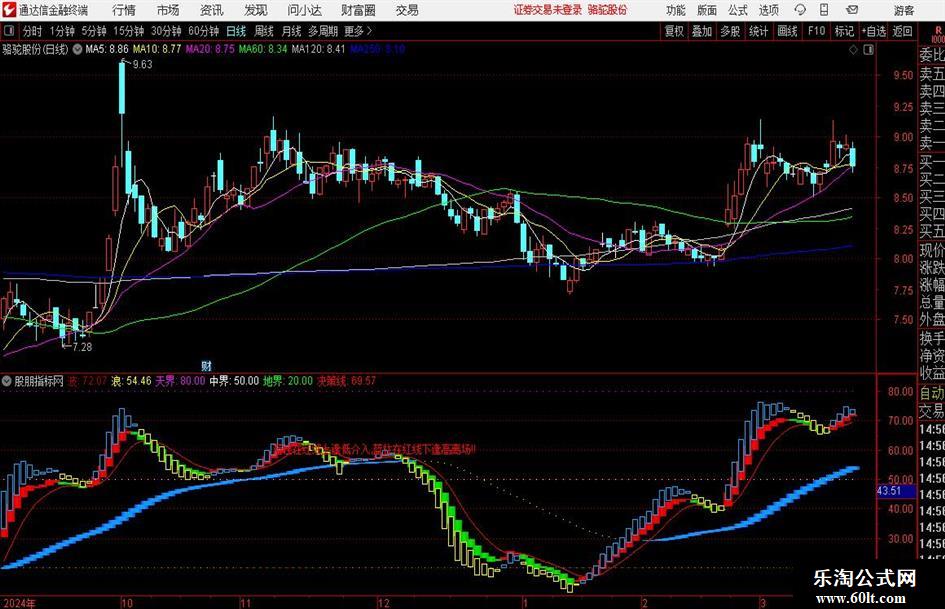945x609 pixels.
Task: Toggle the right sidebar panel icon
Action: [868, 50]
